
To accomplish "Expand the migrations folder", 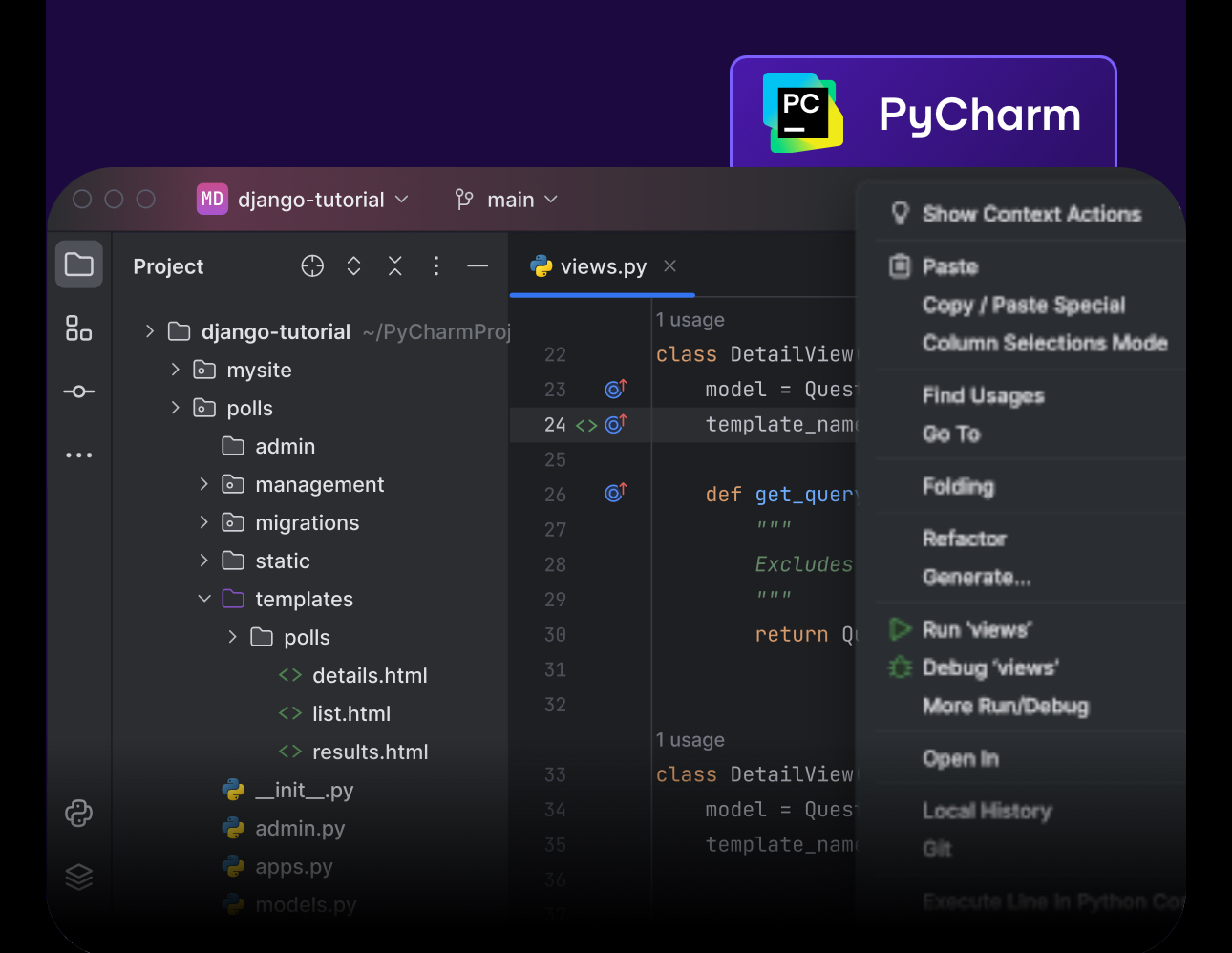I will pos(203,522).
